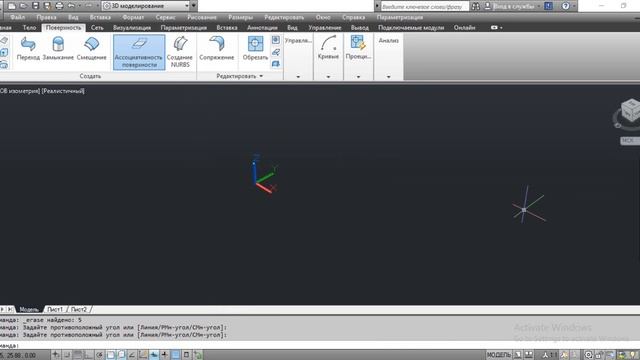Switch to the Сеть ribbon tab
Screen dimensions: 640x360
coord(97,27)
